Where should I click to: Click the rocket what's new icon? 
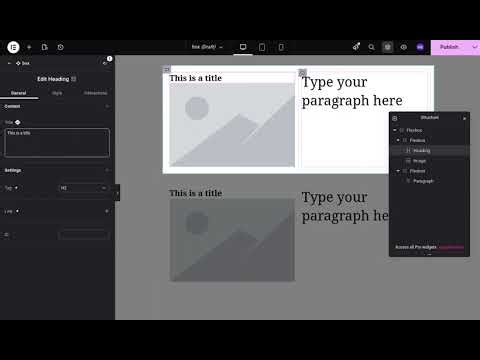[x=356, y=47]
